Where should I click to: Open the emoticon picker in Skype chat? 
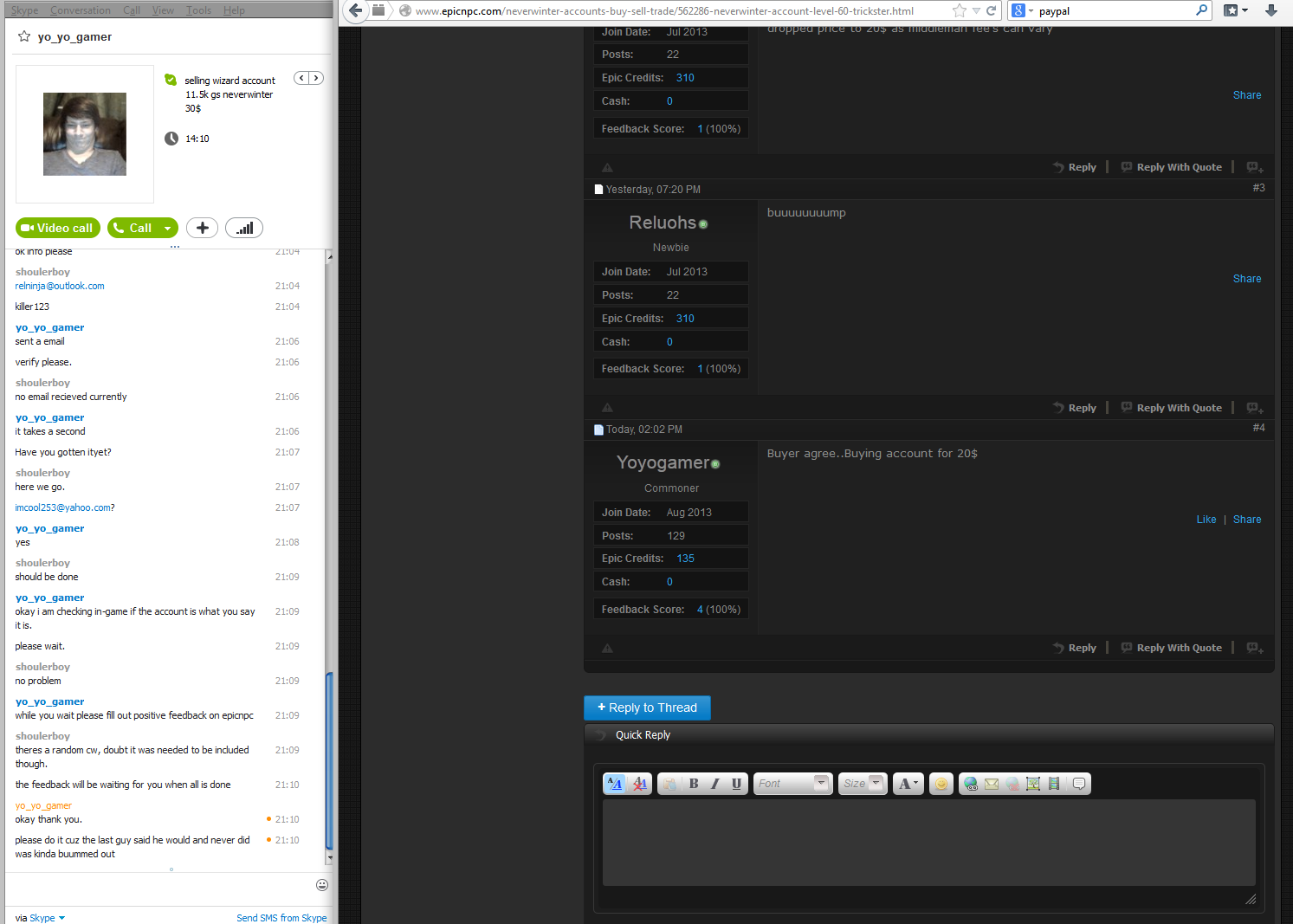[x=322, y=885]
